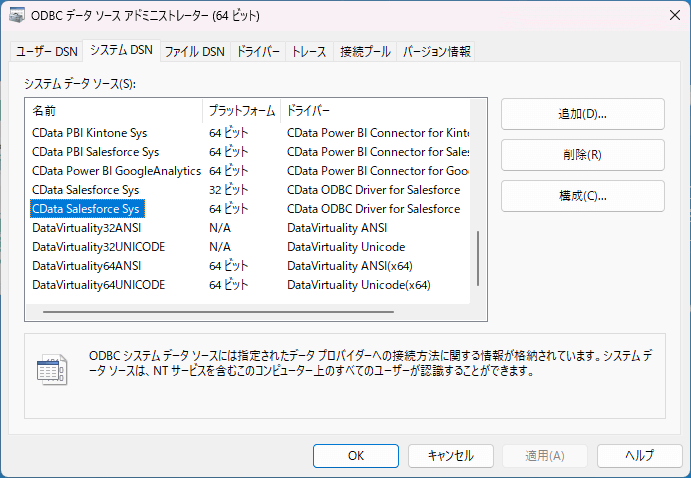Image resolution: width=691 pixels, height=478 pixels.
Task: Click the キャンセル button
Action: (x=450, y=455)
